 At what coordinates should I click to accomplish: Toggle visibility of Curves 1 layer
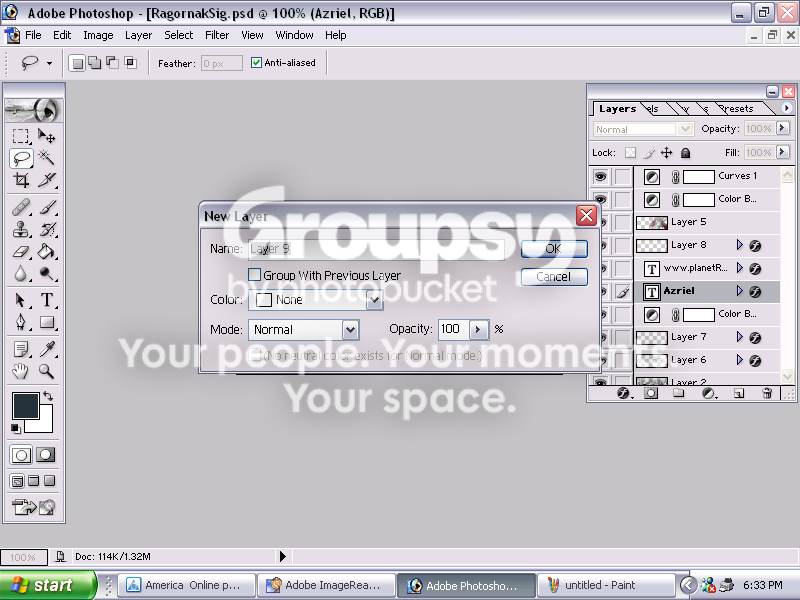[601, 177]
